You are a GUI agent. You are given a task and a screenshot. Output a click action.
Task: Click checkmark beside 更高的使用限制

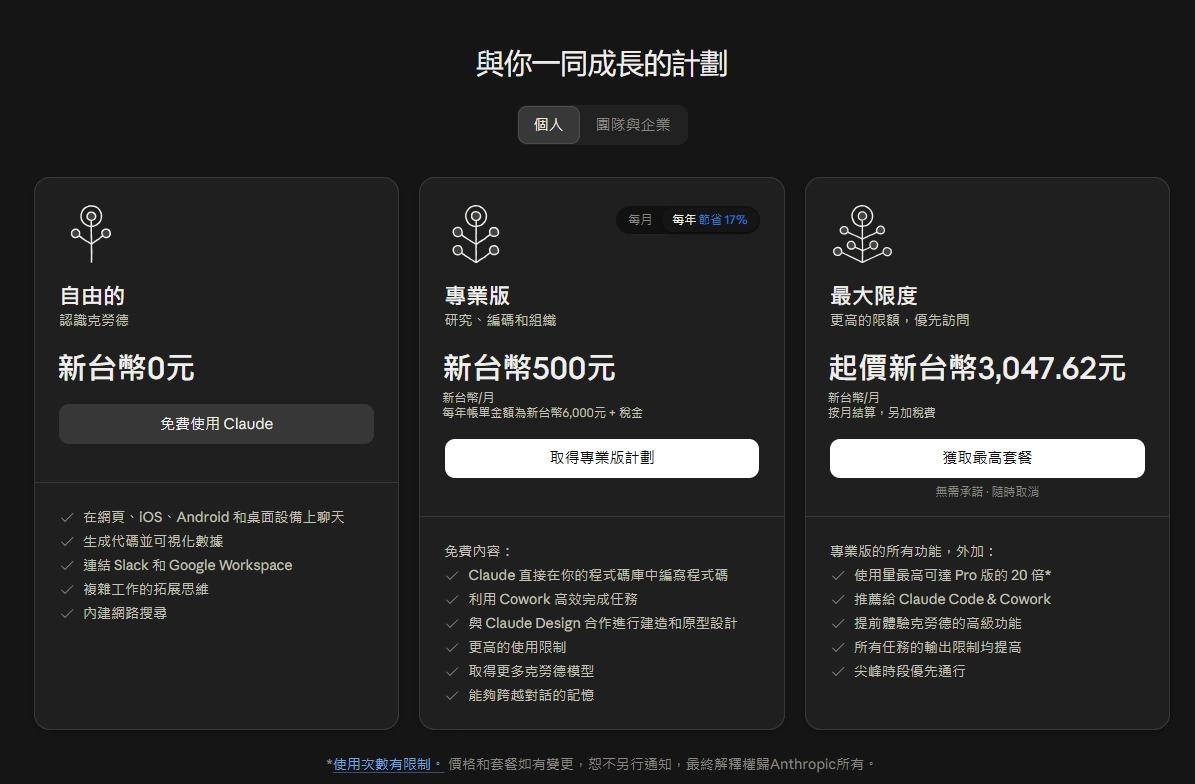(452, 648)
